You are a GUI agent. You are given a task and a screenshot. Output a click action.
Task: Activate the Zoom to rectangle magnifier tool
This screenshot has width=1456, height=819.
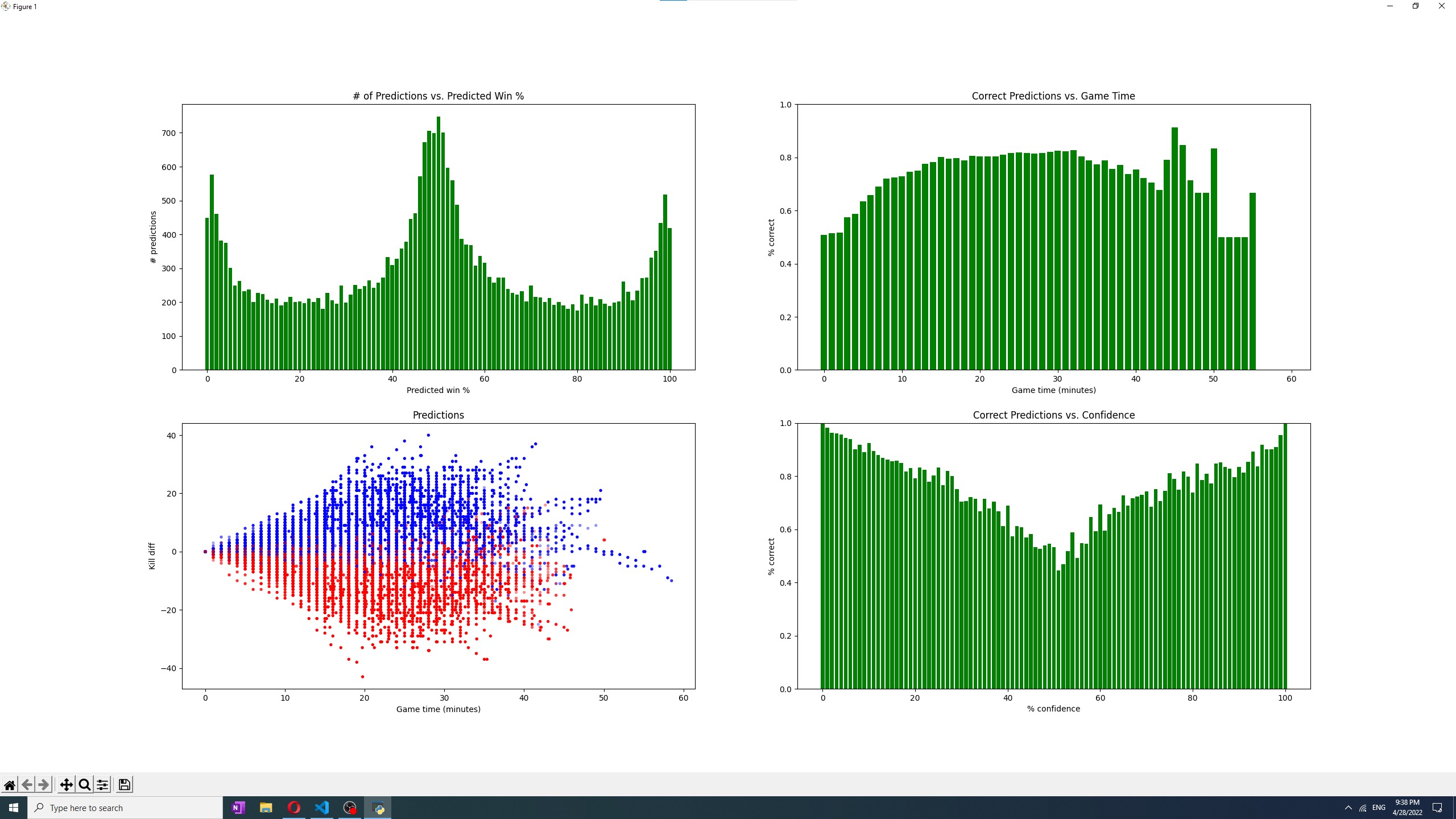85,785
